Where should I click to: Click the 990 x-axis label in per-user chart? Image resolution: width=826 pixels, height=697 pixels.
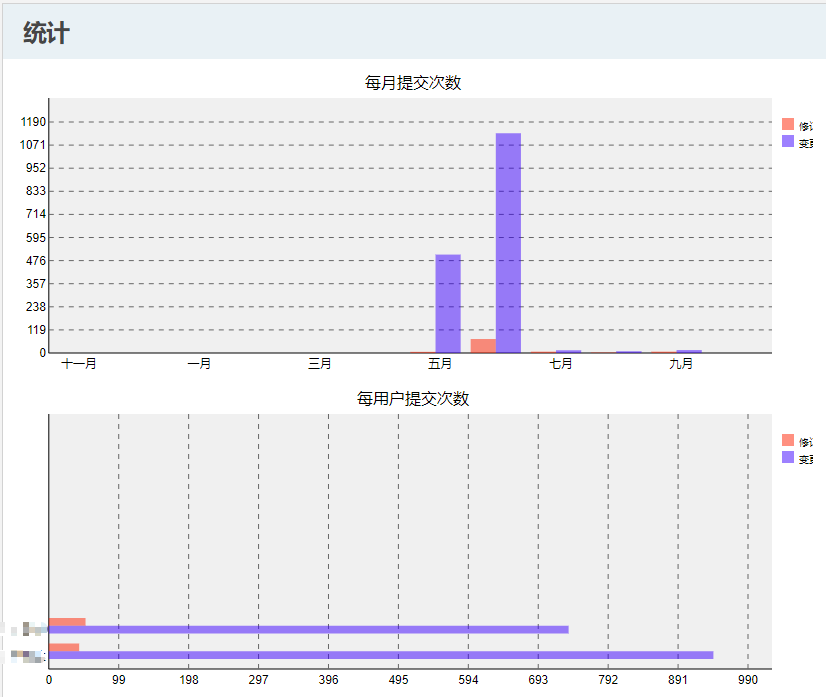[x=748, y=680]
